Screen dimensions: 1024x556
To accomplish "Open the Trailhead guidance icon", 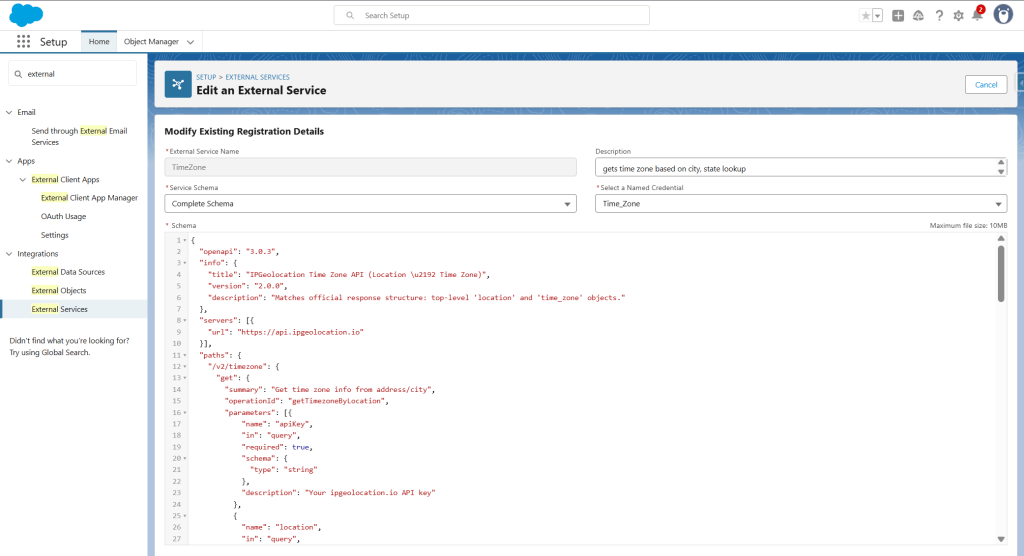I will tap(918, 16).
